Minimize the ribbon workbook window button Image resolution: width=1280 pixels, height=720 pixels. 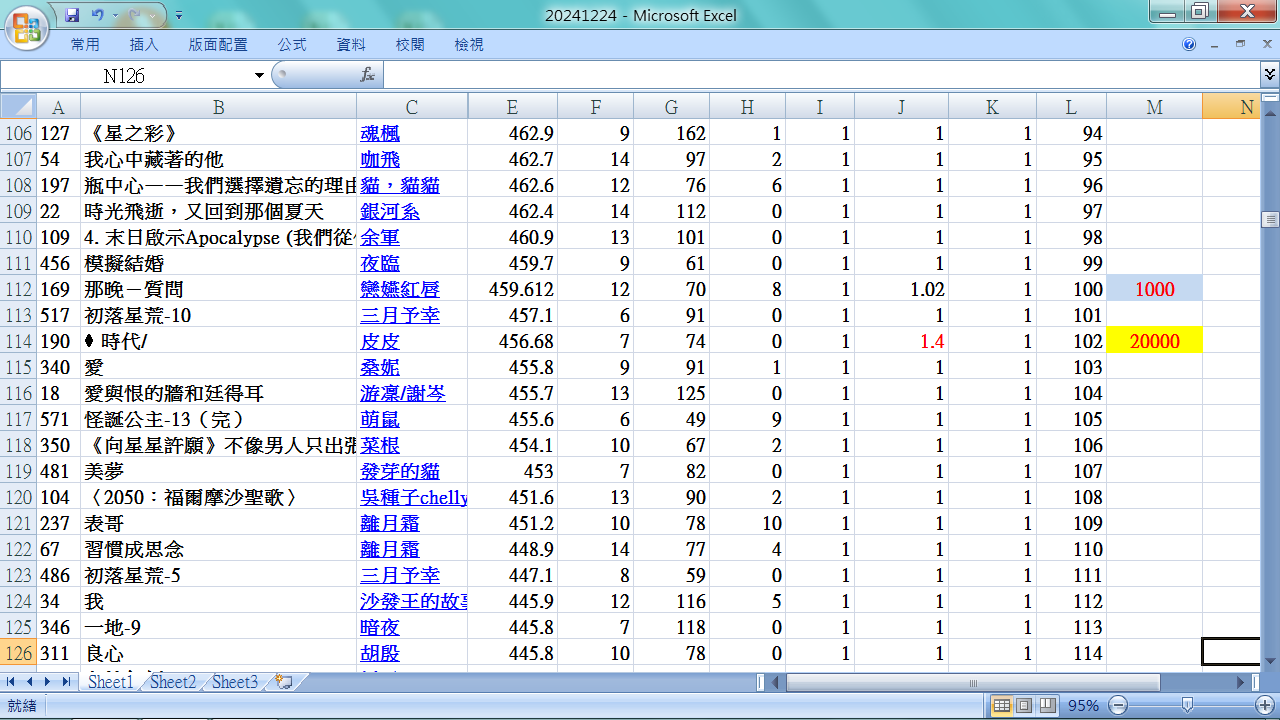(x=1214, y=45)
